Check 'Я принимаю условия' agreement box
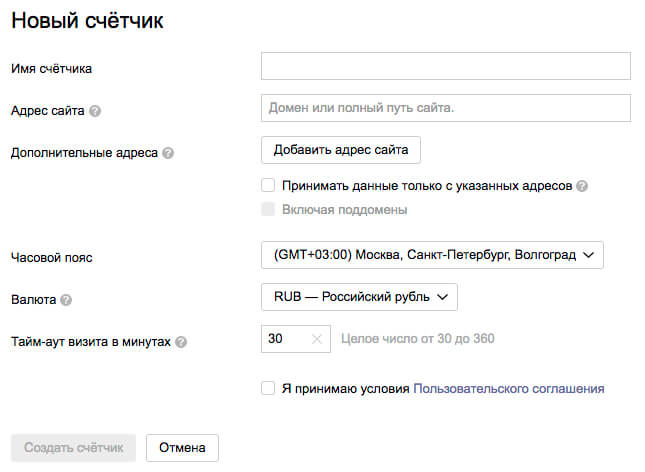645x472 pixels. 268,388
